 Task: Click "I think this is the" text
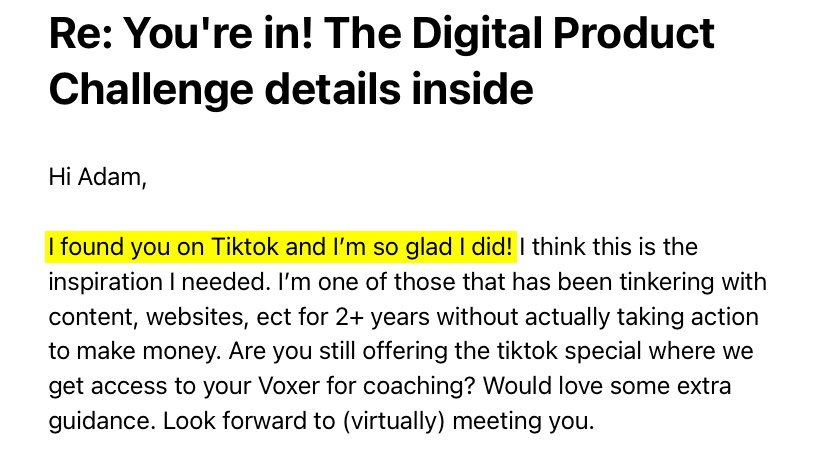tap(608, 246)
